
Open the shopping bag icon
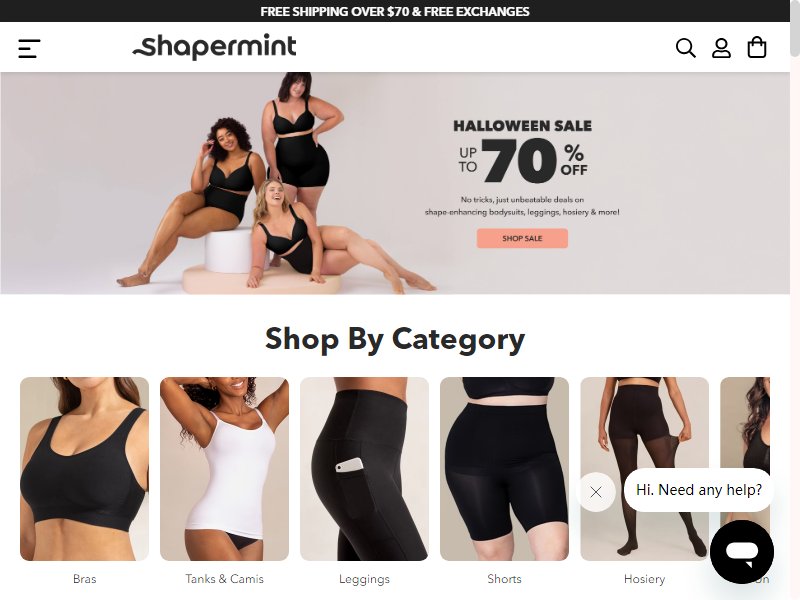click(x=757, y=47)
